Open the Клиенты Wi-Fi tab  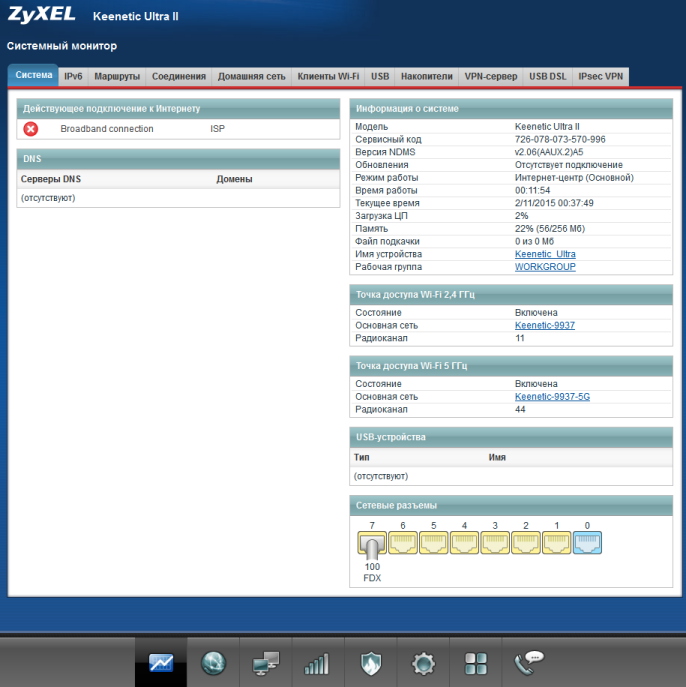328,76
